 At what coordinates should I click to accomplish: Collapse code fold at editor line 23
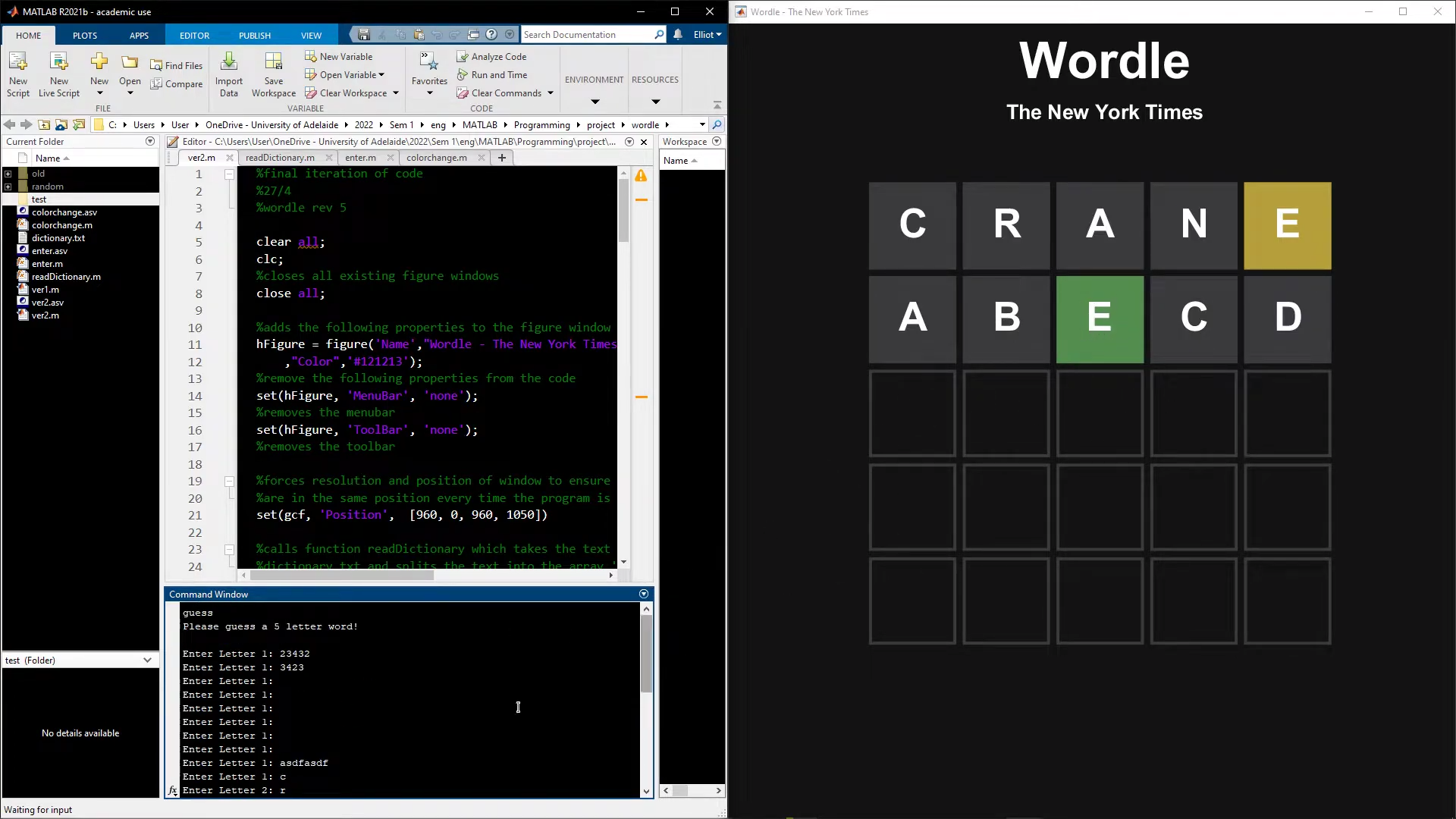229,549
